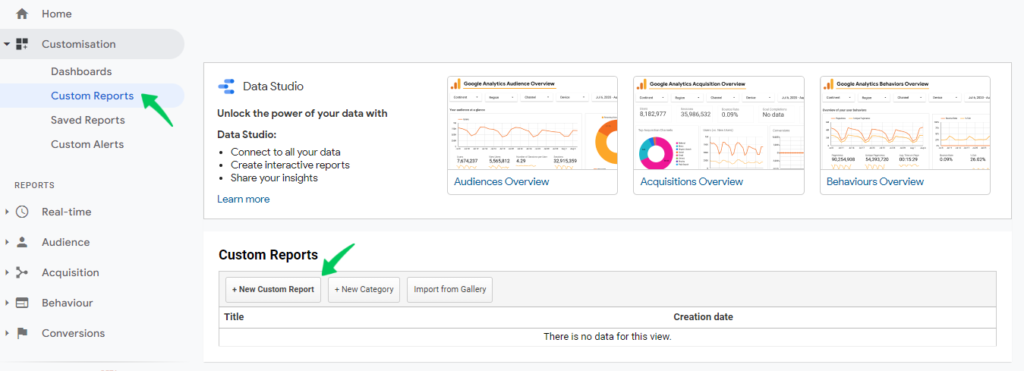Click the Behaviour window icon
Viewport: 1024px width, 371px height.
click(x=22, y=302)
